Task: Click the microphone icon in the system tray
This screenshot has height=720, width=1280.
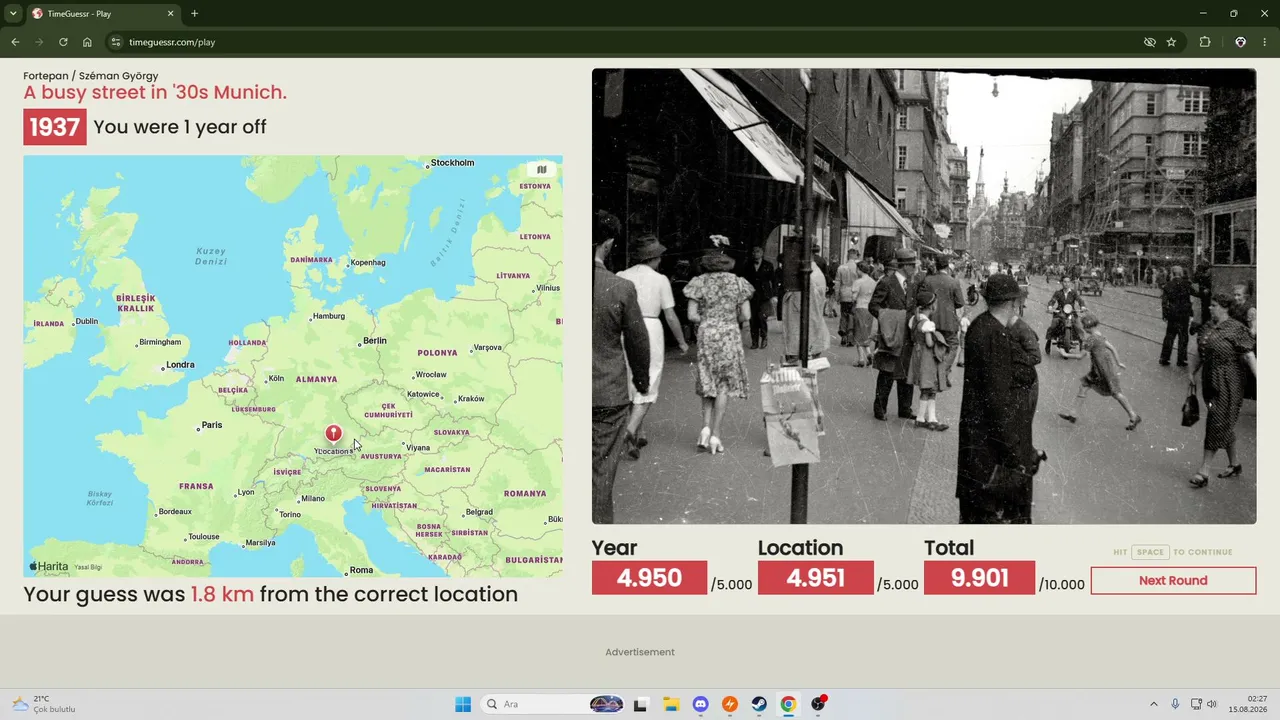Action: [x=1175, y=704]
